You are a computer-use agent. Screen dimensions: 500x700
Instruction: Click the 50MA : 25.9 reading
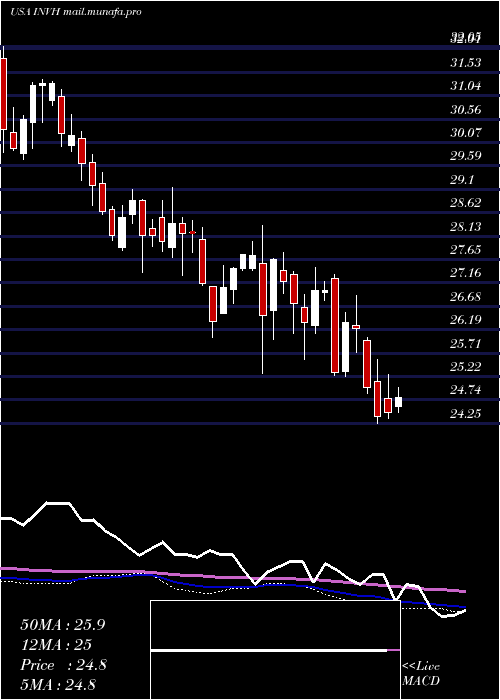click(x=63, y=625)
